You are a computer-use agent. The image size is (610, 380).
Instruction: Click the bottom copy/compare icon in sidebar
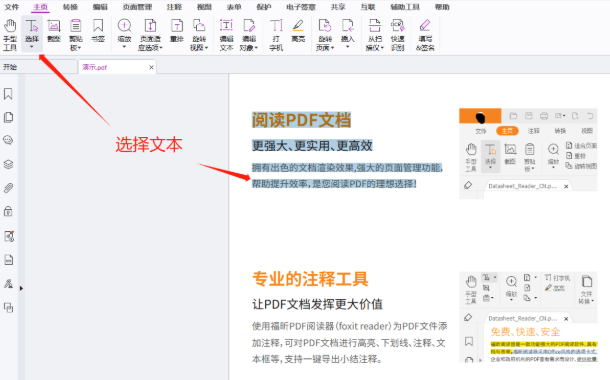pyautogui.click(x=8, y=308)
